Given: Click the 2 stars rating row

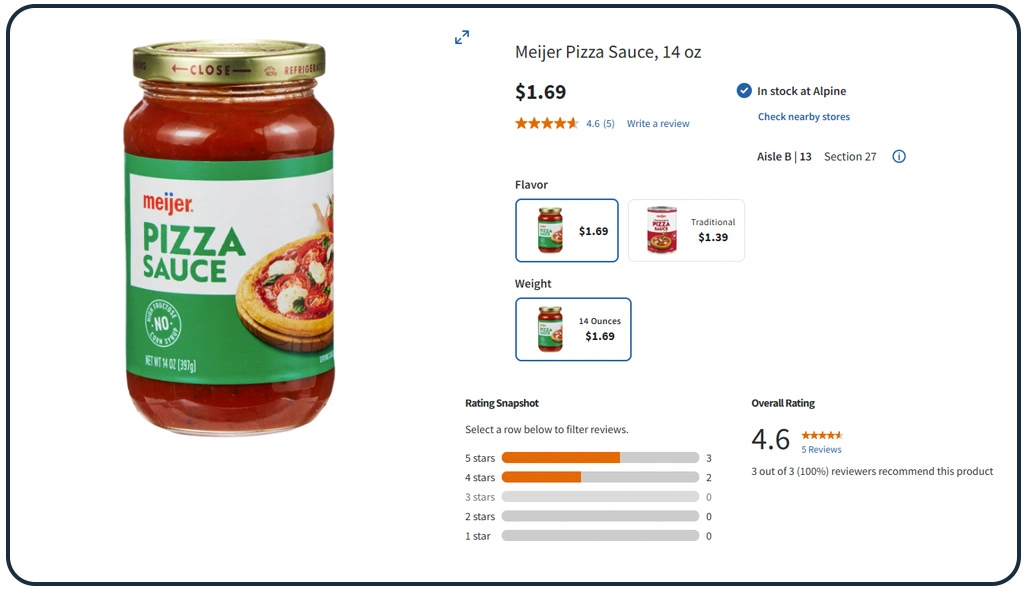Looking at the screenshot, I should tap(599, 517).
